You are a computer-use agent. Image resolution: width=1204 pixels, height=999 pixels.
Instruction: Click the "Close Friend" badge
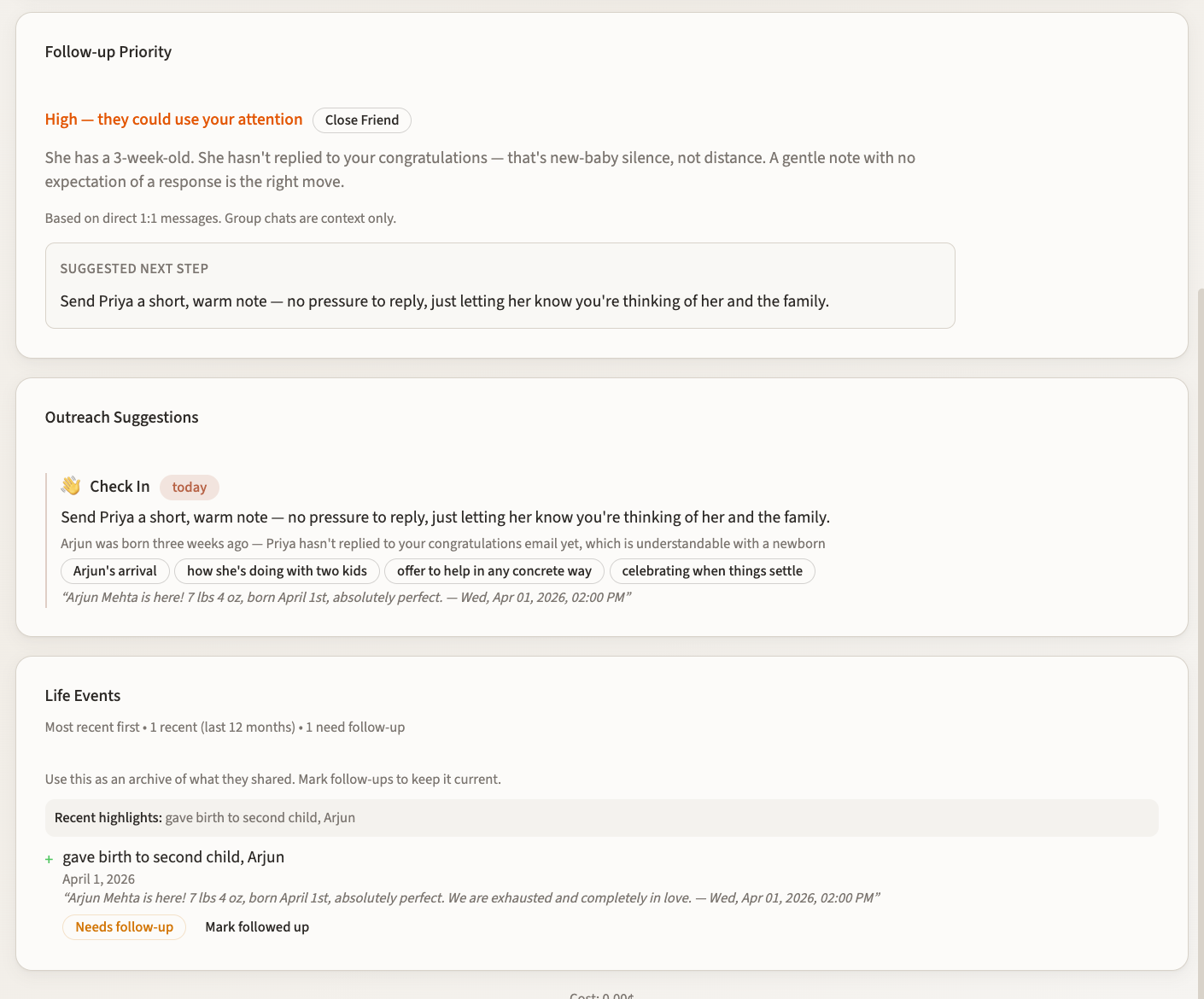coord(361,120)
